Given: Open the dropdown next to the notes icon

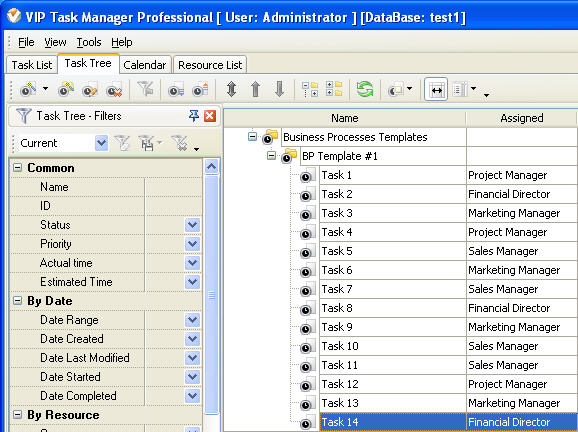Looking at the screenshot, I should 410,88.
